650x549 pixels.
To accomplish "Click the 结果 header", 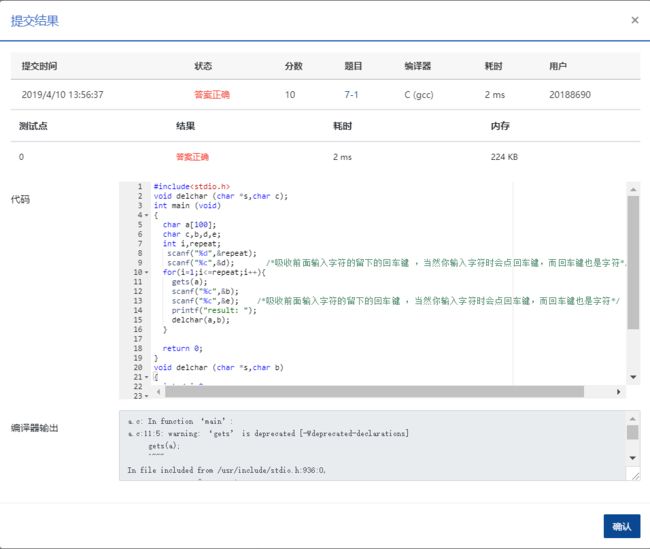I will pyautogui.click(x=185, y=126).
